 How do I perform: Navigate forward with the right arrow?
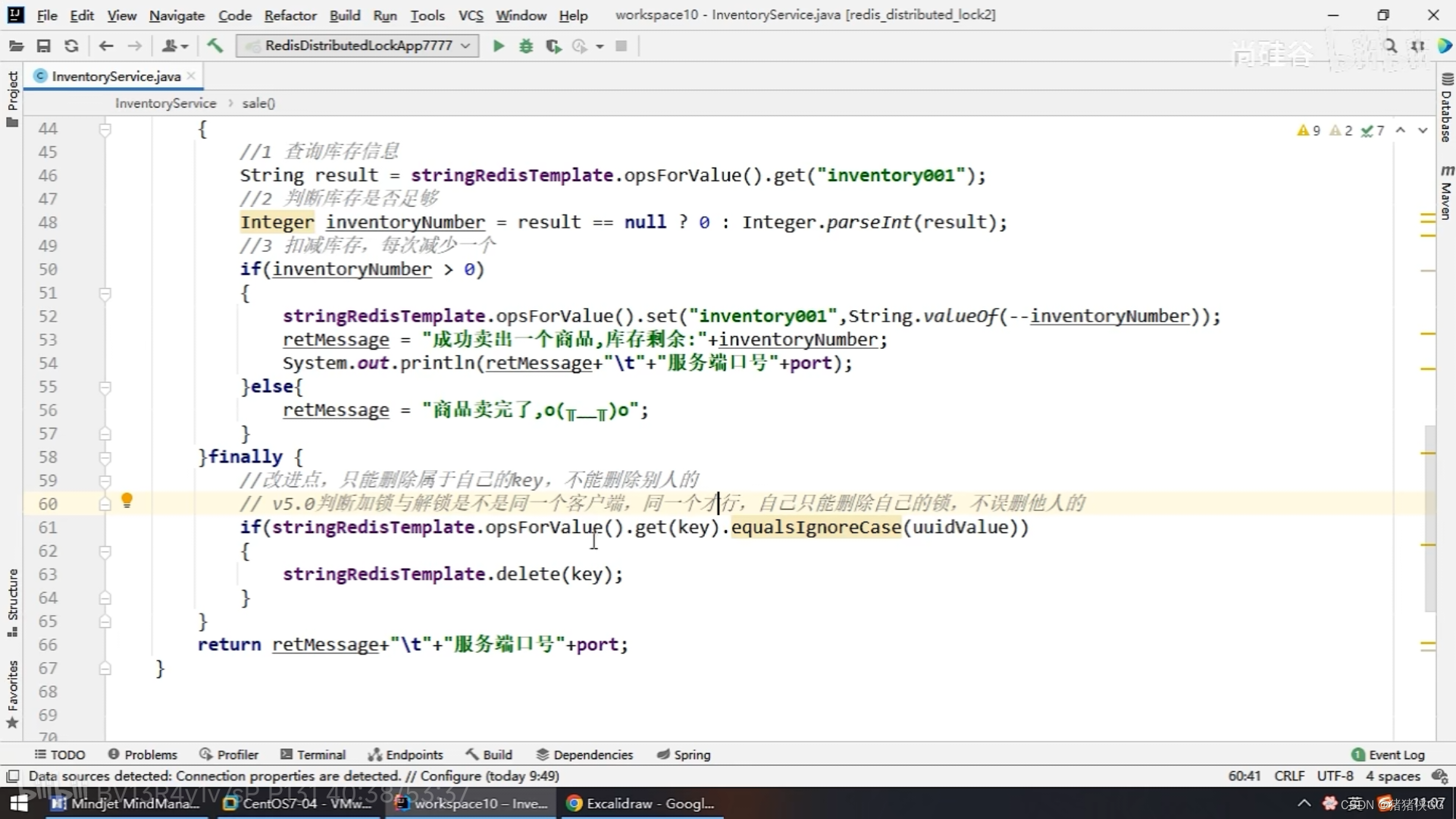[x=134, y=46]
